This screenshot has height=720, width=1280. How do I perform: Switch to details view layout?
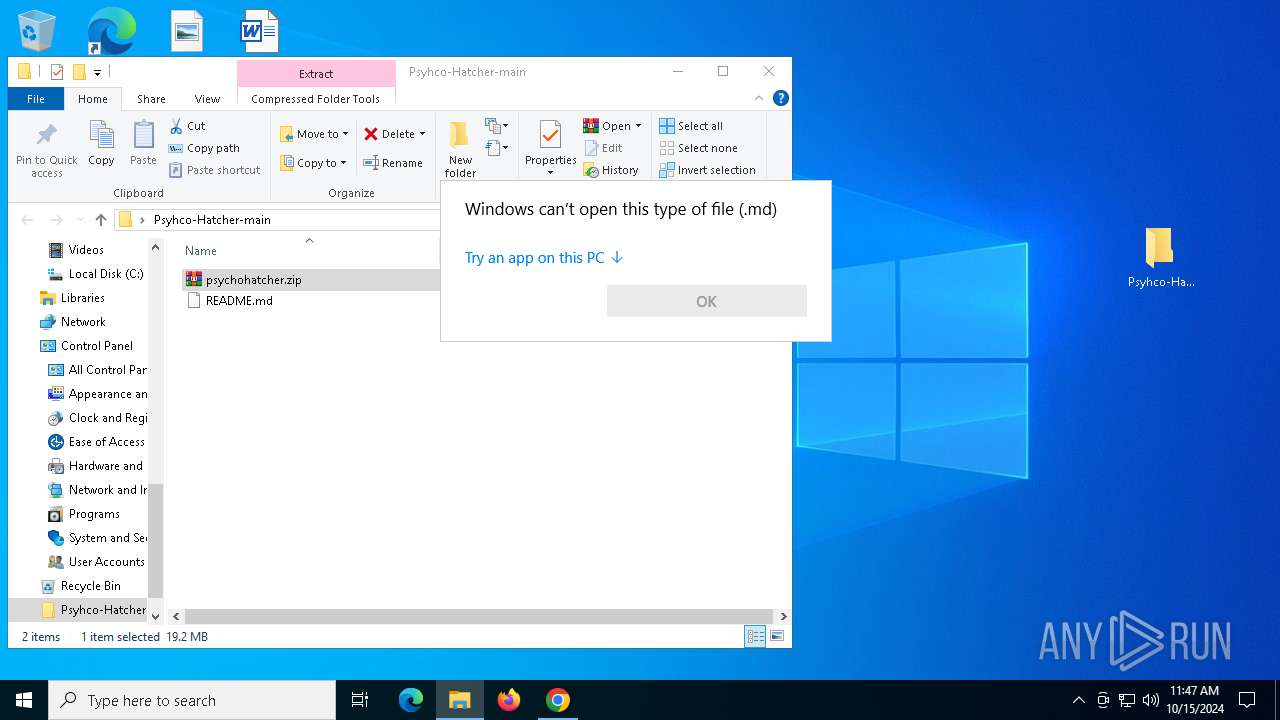755,636
